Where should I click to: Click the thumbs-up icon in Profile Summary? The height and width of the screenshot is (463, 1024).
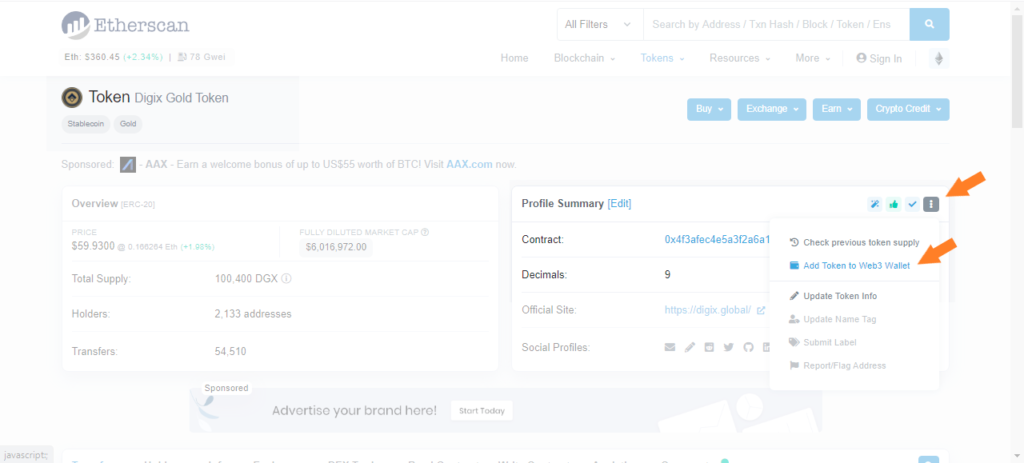pos(893,204)
